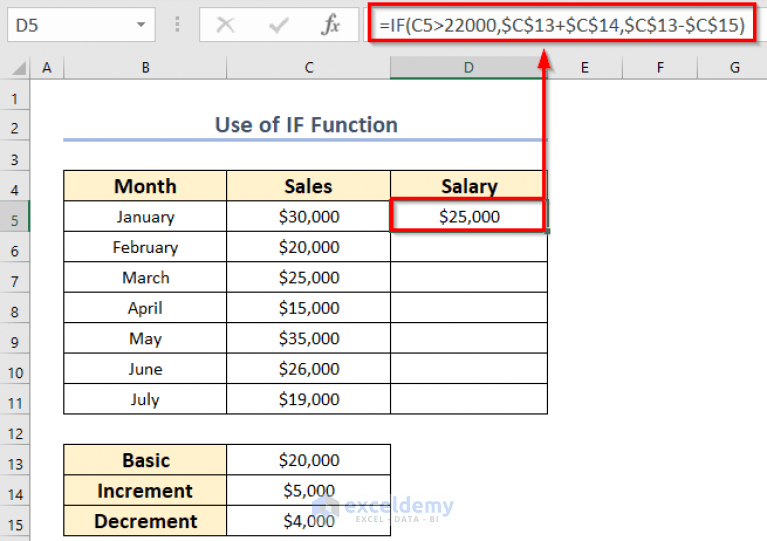Select June sales $26,000 cell
The image size is (767, 541).
[x=309, y=369]
